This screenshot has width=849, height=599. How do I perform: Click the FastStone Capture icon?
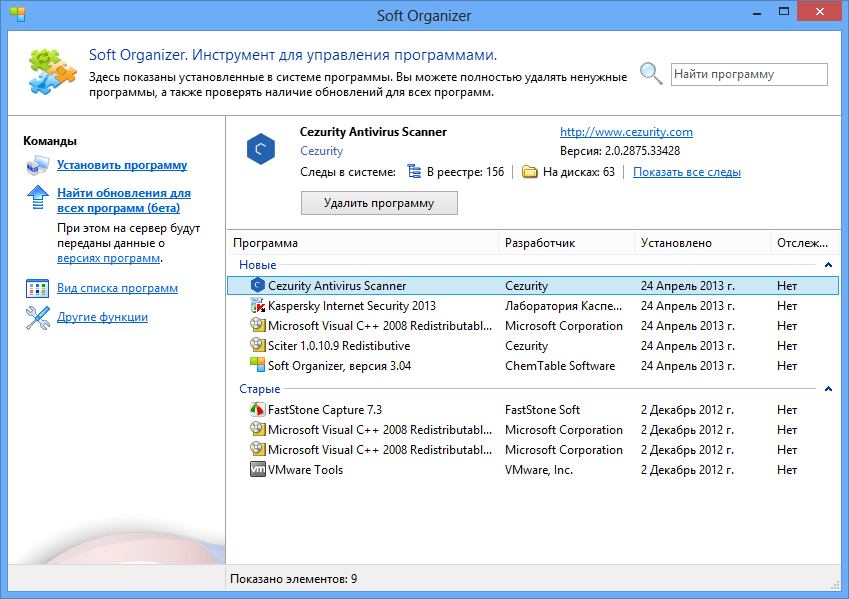(x=258, y=409)
